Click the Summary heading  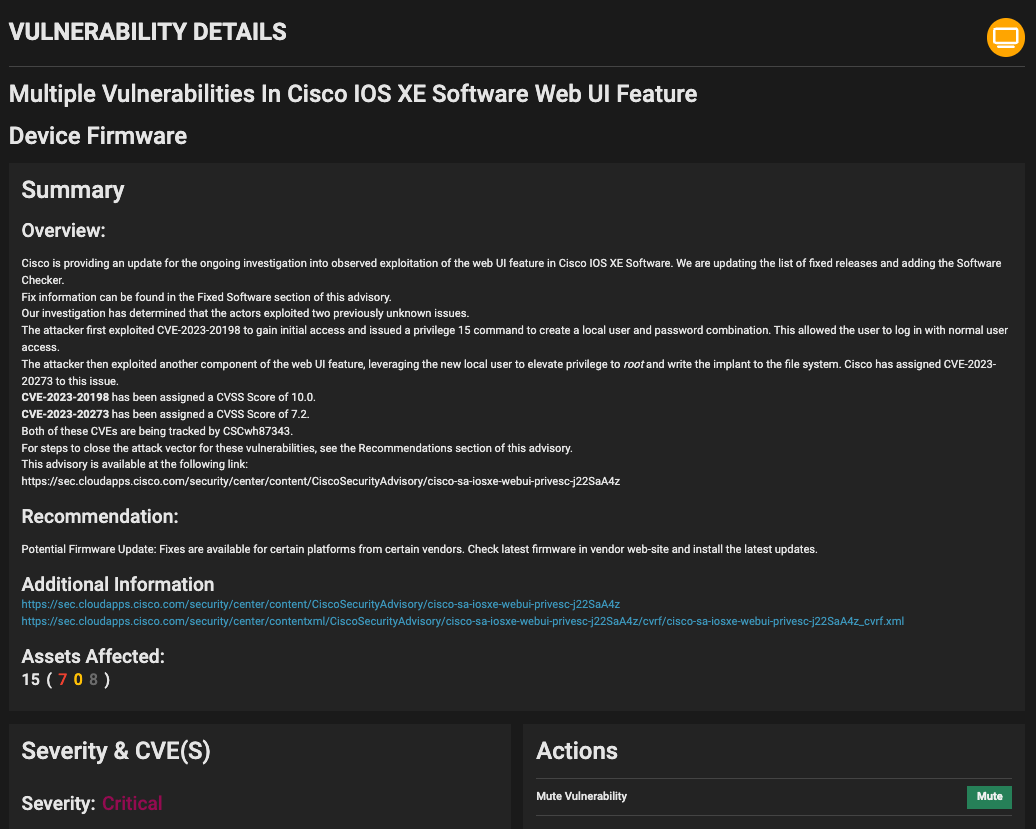[x=73, y=190]
